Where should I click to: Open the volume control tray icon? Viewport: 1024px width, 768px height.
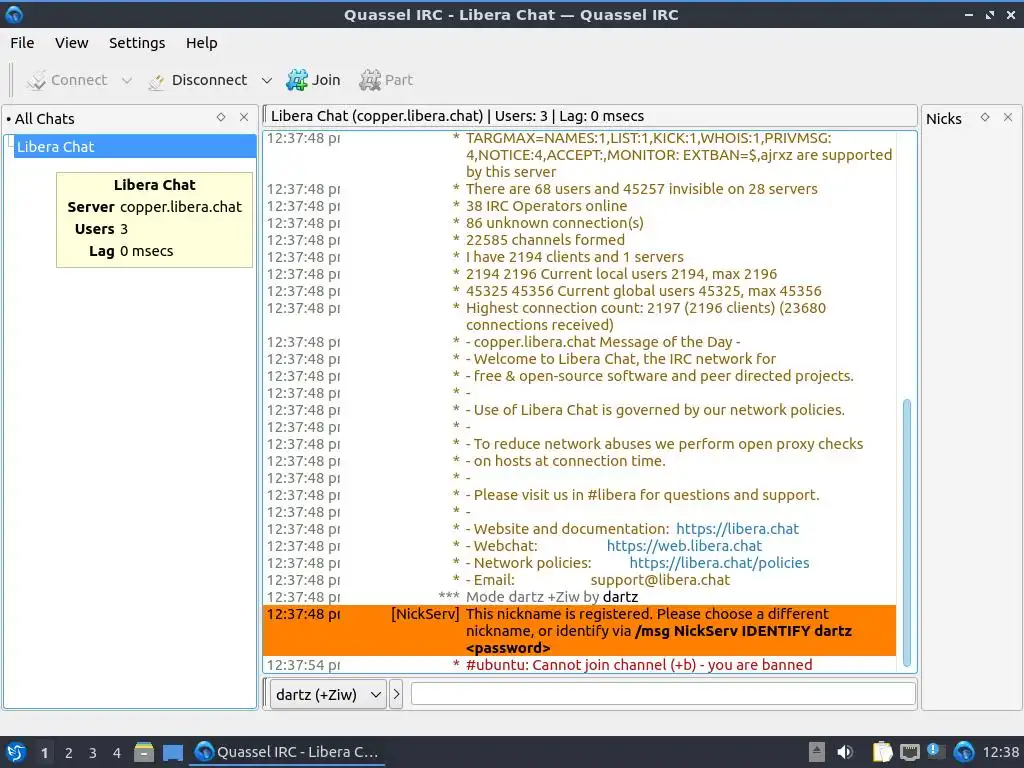[845, 752]
